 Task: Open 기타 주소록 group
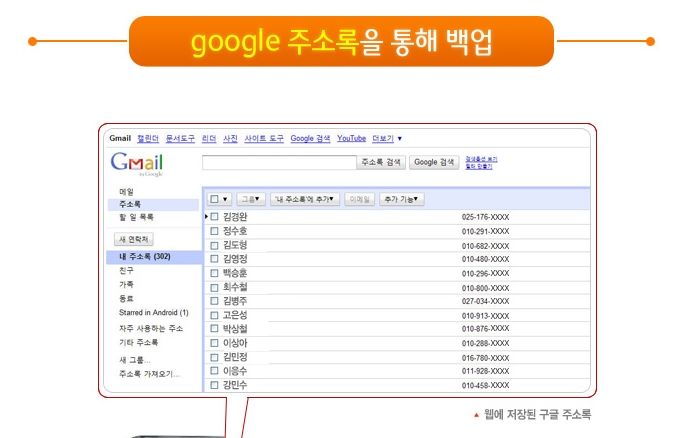[x=139, y=342]
